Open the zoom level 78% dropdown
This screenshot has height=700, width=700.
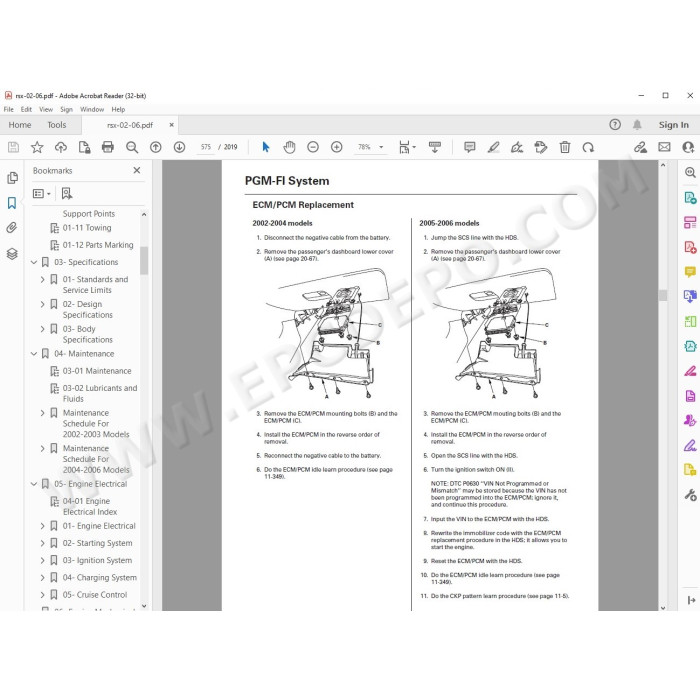click(x=381, y=147)
